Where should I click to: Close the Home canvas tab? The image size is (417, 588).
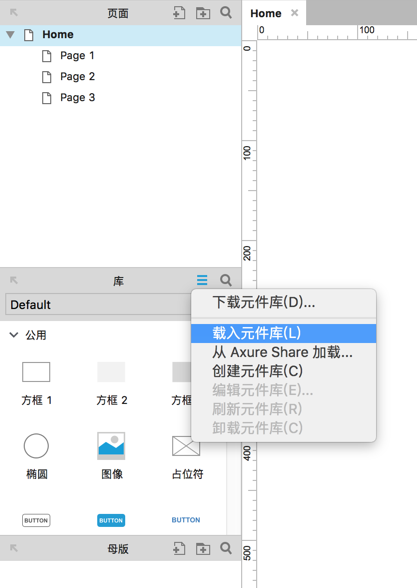295,13
